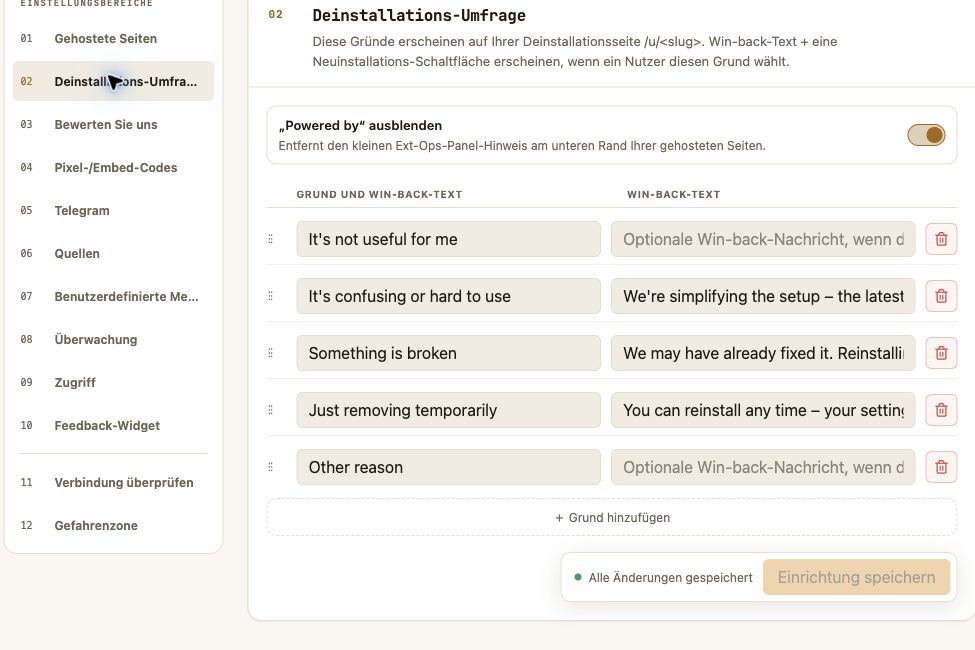Open Verbindung überprüfen section
Viewport: 975px width, 650px height.
point(113,482)
